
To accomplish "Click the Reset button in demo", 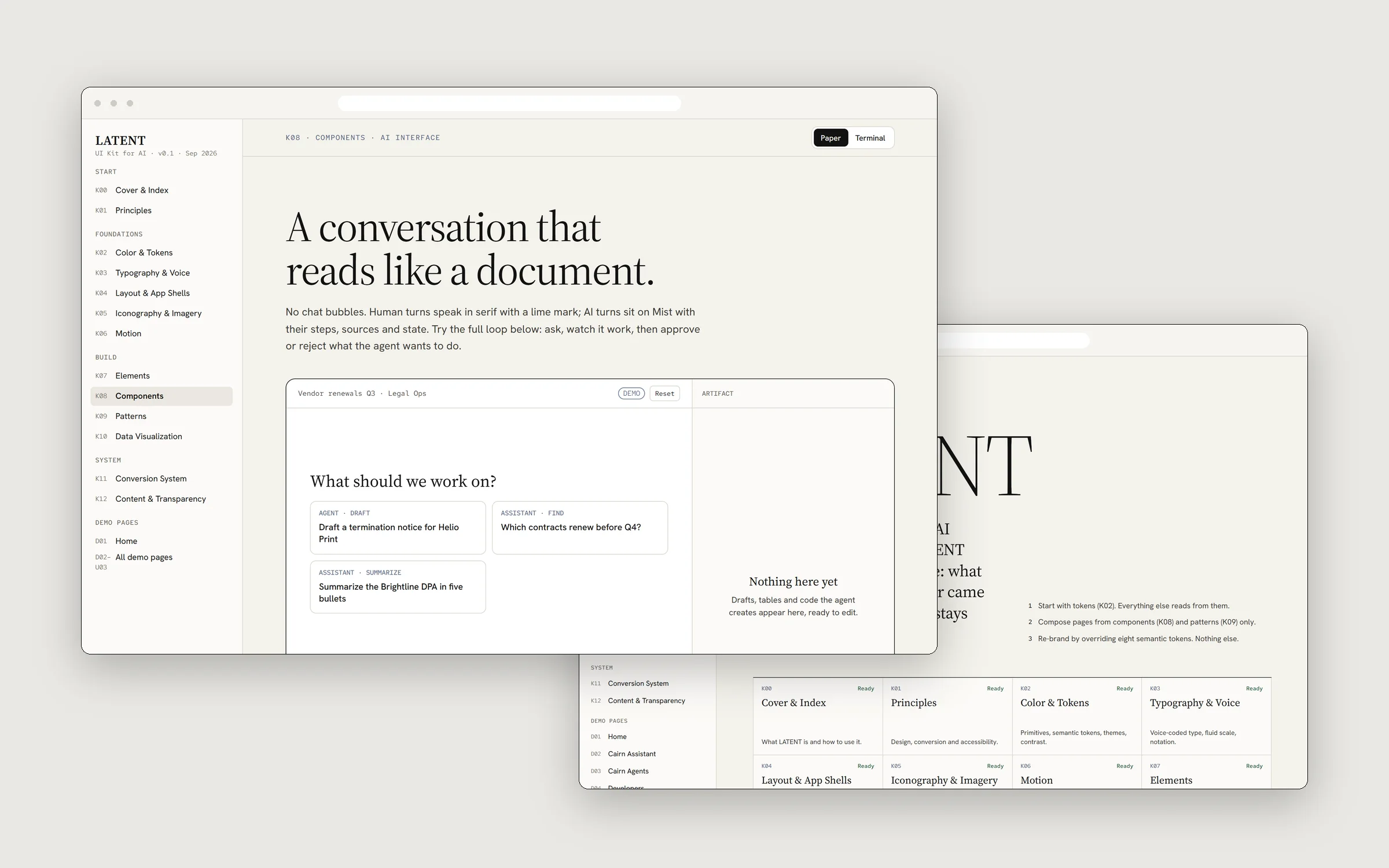I will point(664,393).
